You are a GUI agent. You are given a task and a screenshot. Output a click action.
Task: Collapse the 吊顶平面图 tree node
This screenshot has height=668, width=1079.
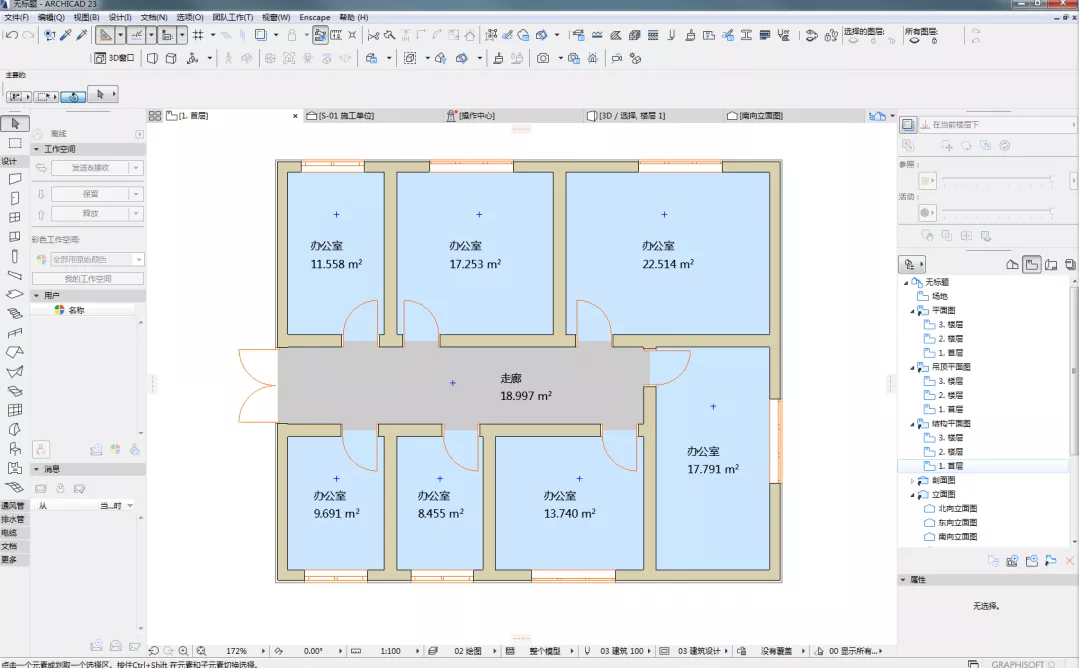pos(912,367)
